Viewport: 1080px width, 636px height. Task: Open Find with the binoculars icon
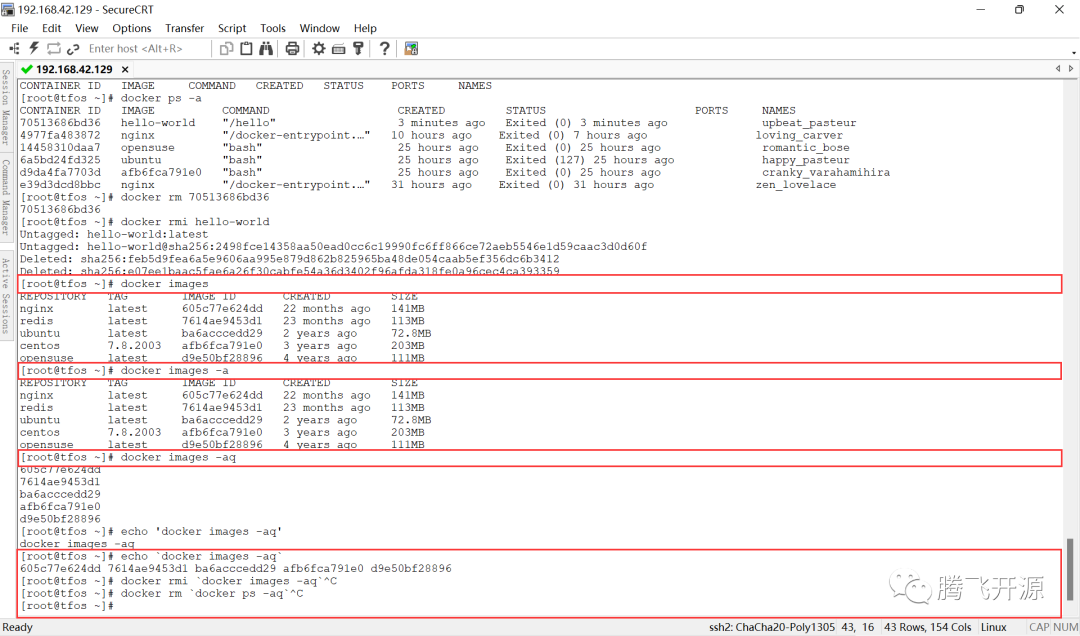[266, 48]
